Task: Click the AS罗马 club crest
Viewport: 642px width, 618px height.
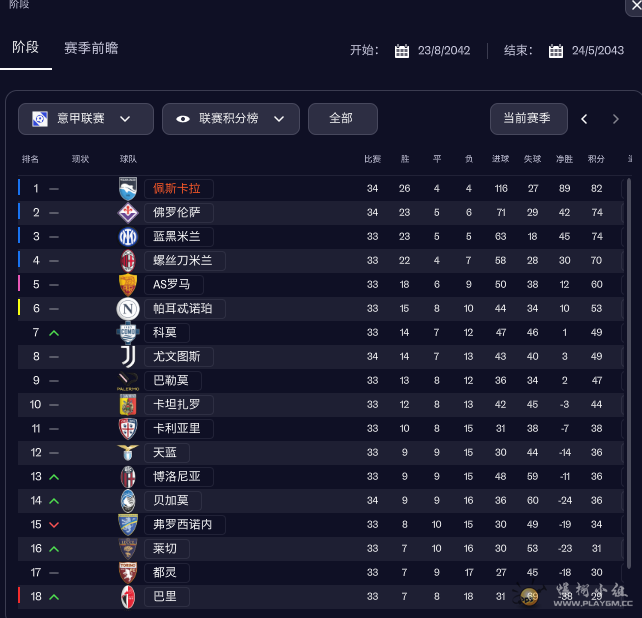Action: pyautogui.click(x=128, y=284)
